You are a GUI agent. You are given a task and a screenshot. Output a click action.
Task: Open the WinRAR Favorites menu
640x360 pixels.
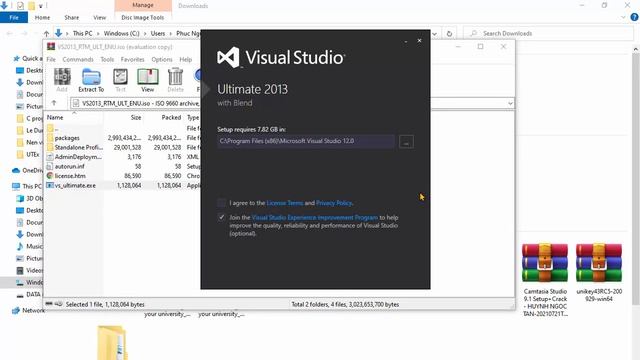[133, 60]
